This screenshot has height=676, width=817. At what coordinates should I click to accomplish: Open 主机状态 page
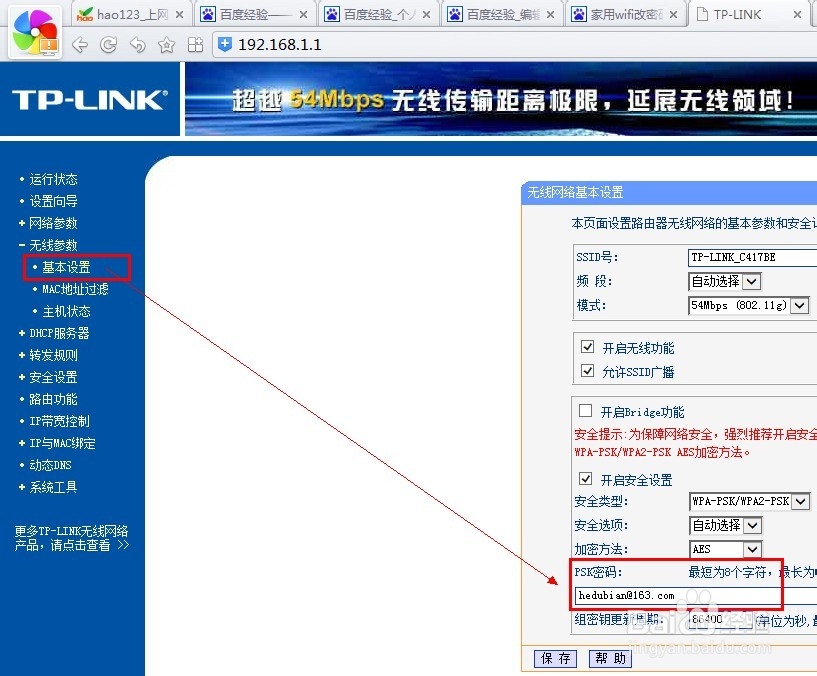coord(66,311)
